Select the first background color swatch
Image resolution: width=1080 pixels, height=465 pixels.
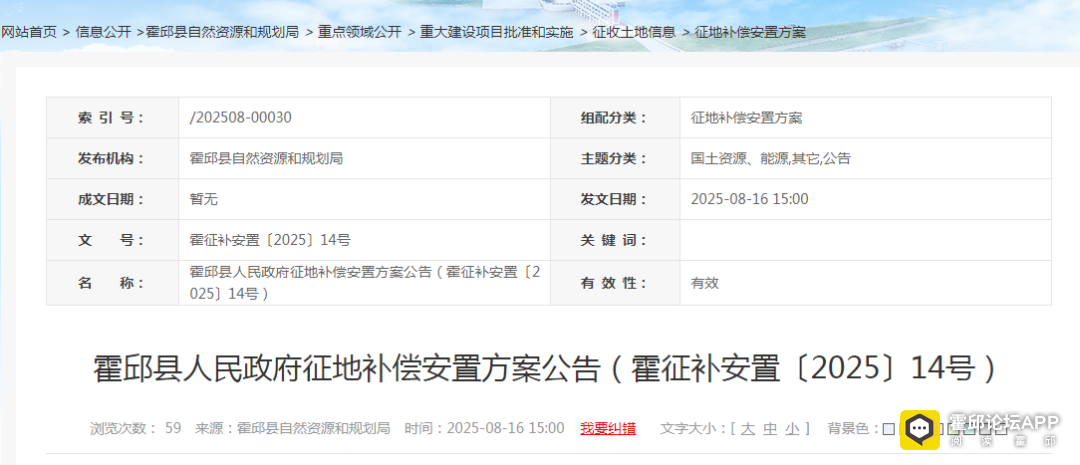(887, 429)
